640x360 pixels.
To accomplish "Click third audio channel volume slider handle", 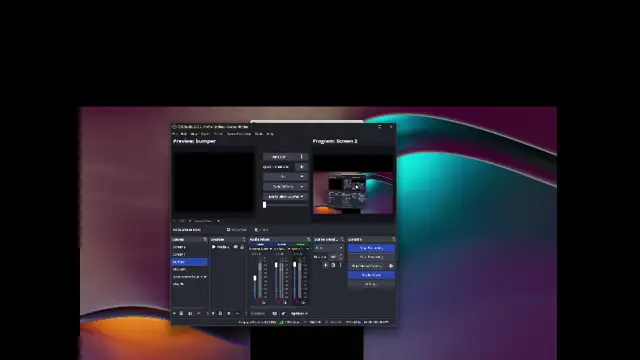I will (x=295, y=265).
